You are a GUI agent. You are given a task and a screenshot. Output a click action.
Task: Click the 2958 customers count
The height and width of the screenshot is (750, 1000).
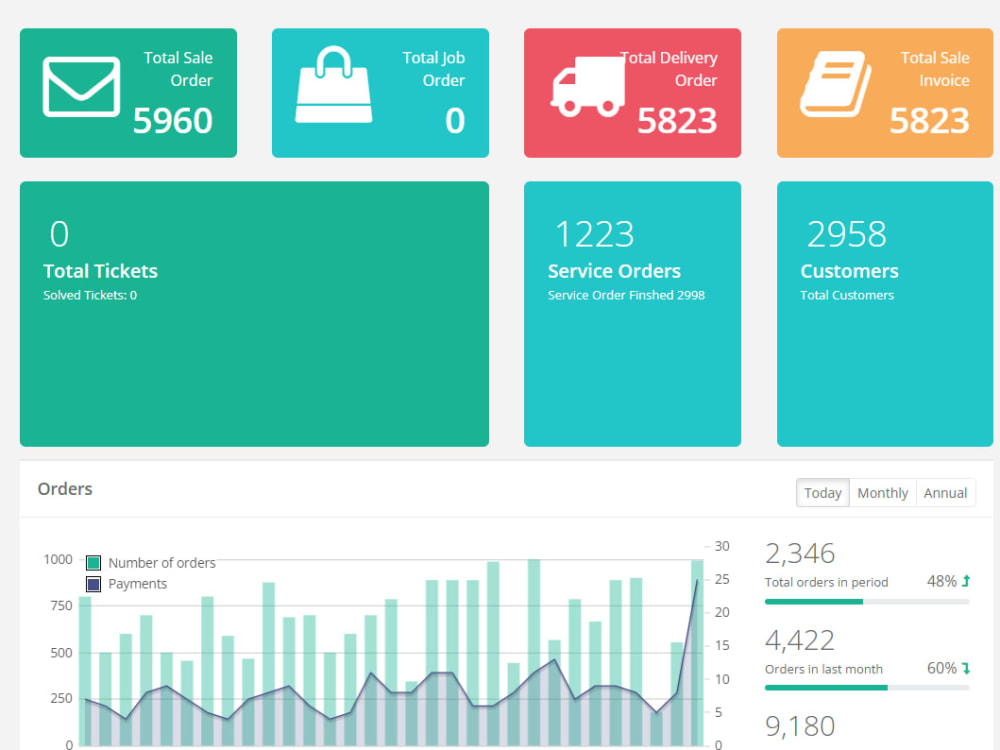tap(846, 234)
